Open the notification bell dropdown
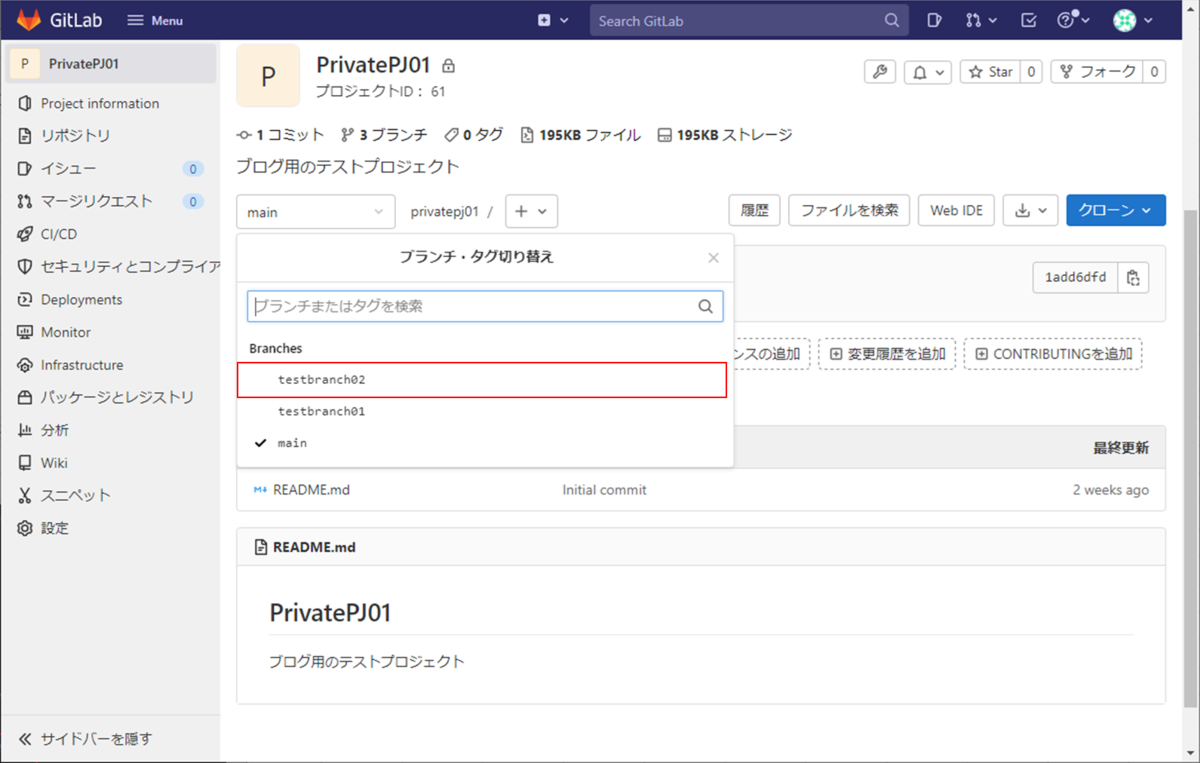This screenshot has width=1200, height=763. (x=928, y=72)
